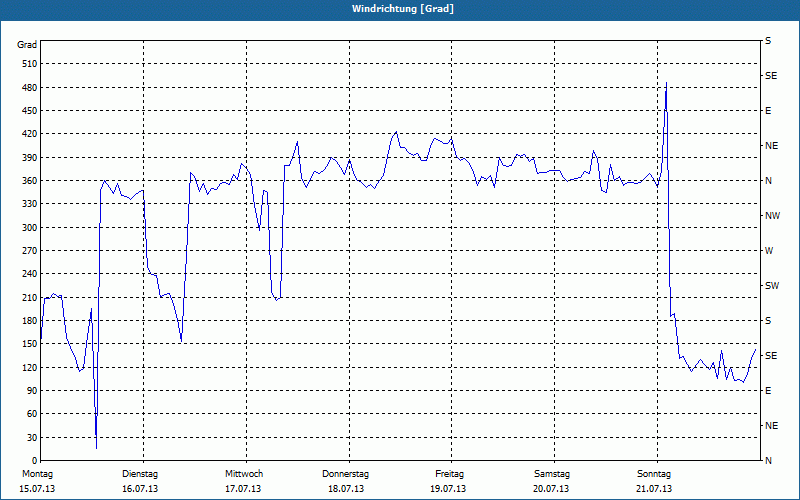
Task: Select the date 20.07.13
Action: [551, 489]
